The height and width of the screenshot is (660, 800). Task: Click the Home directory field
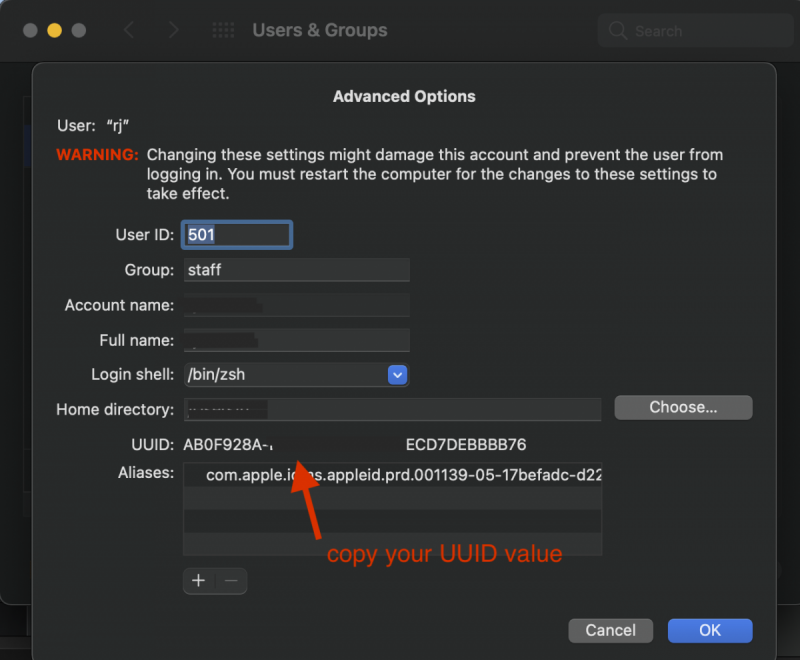point(391,409)
